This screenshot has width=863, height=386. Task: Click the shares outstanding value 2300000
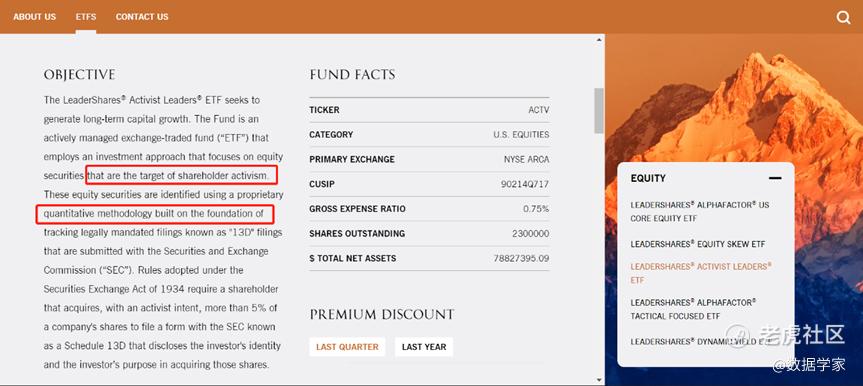[531, 233]
